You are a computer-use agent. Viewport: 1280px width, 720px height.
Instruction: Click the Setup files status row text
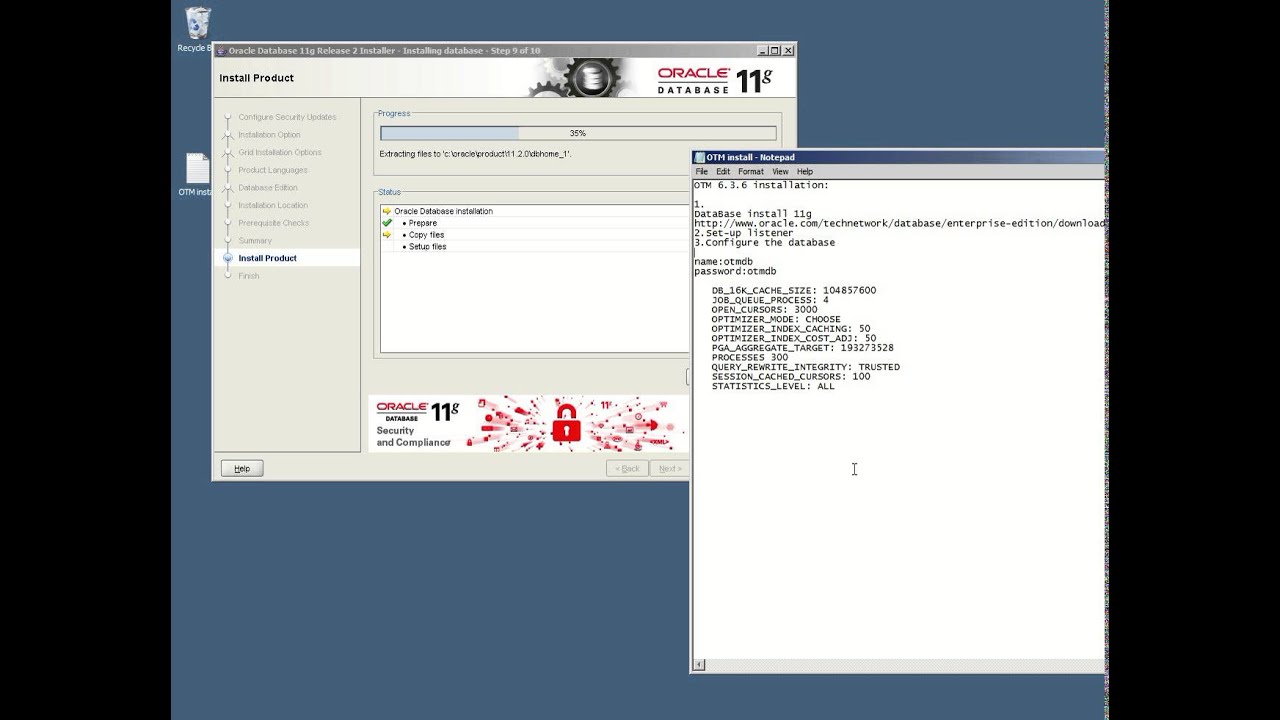click(427, 247)
